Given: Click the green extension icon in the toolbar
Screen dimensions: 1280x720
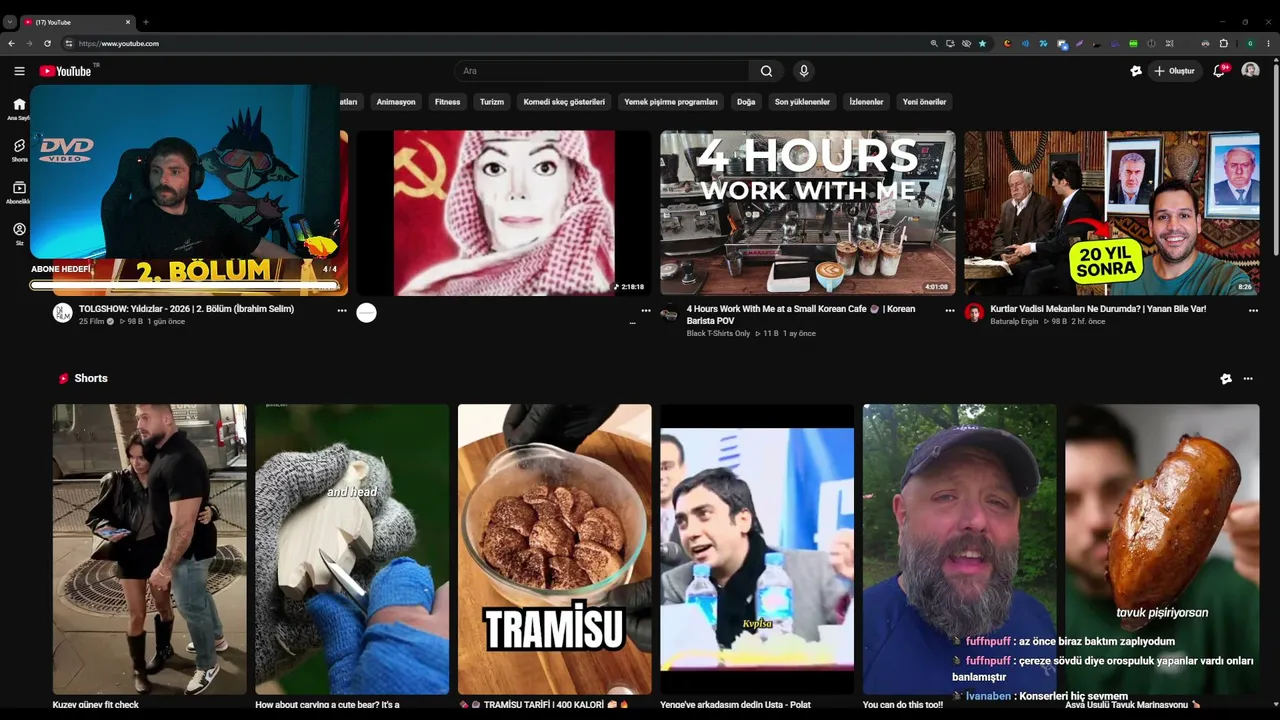Looking at the screenshot, I should click(x=1133, y=44).
